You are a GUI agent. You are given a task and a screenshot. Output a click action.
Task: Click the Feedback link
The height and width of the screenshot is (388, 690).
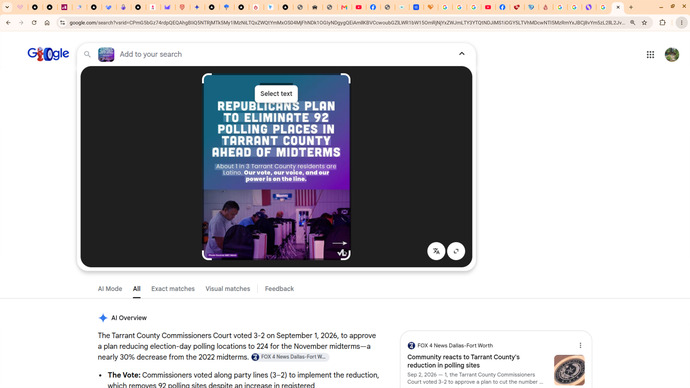(279, 289)
